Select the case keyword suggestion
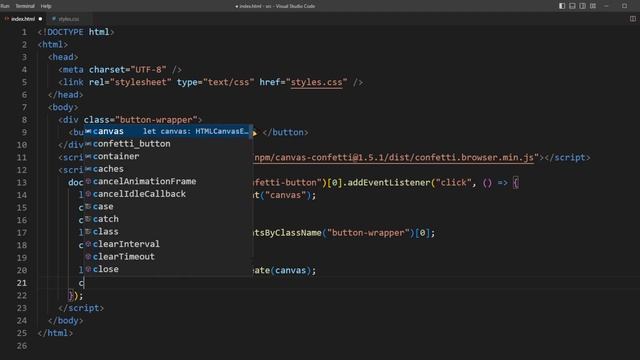This screenshot has height=360, width=640. click(x=168, y=207)
